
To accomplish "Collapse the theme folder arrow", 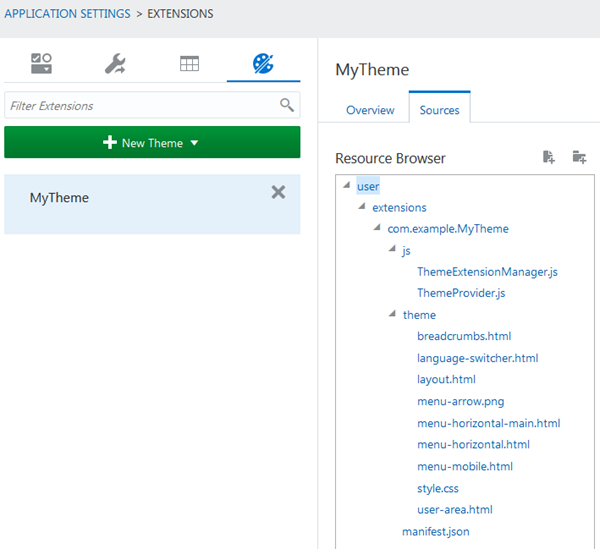I will 392,315.
